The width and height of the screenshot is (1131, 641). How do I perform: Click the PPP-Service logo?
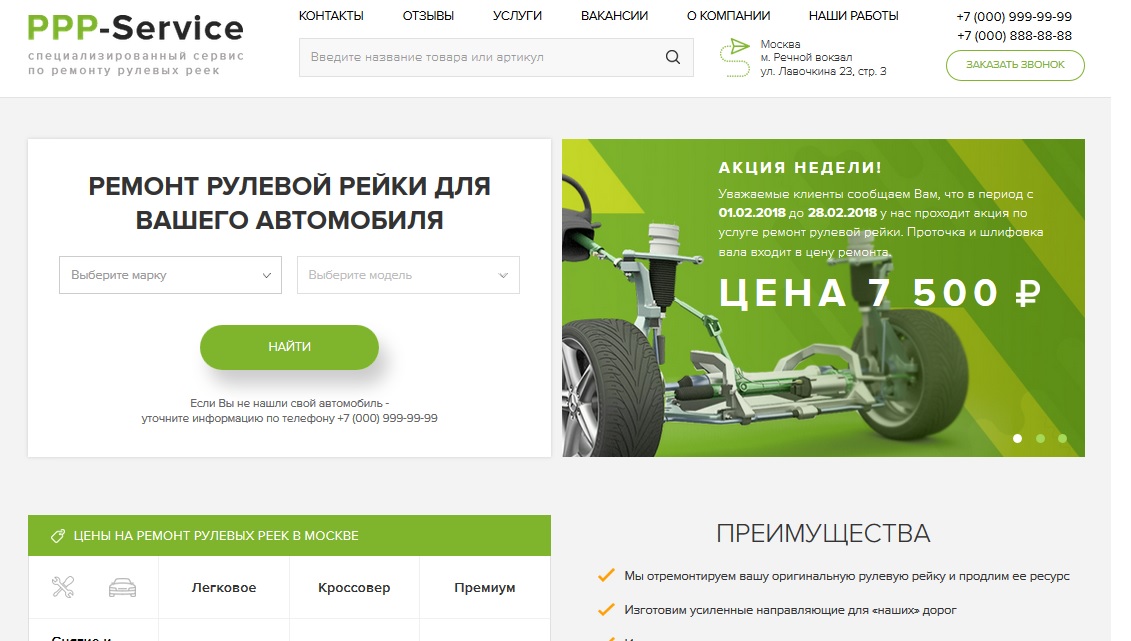136,44
